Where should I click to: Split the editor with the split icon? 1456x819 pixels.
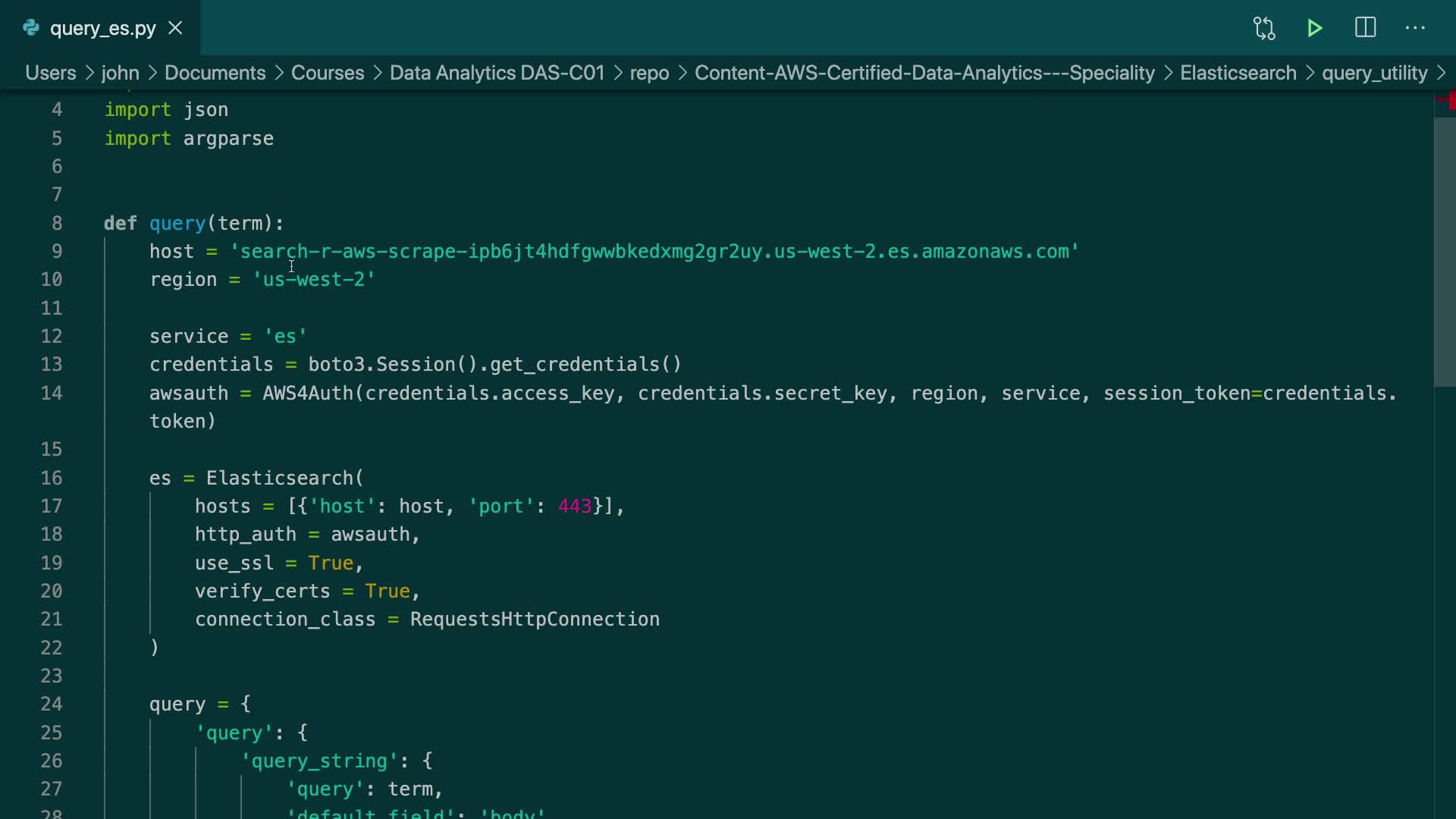1365,28
